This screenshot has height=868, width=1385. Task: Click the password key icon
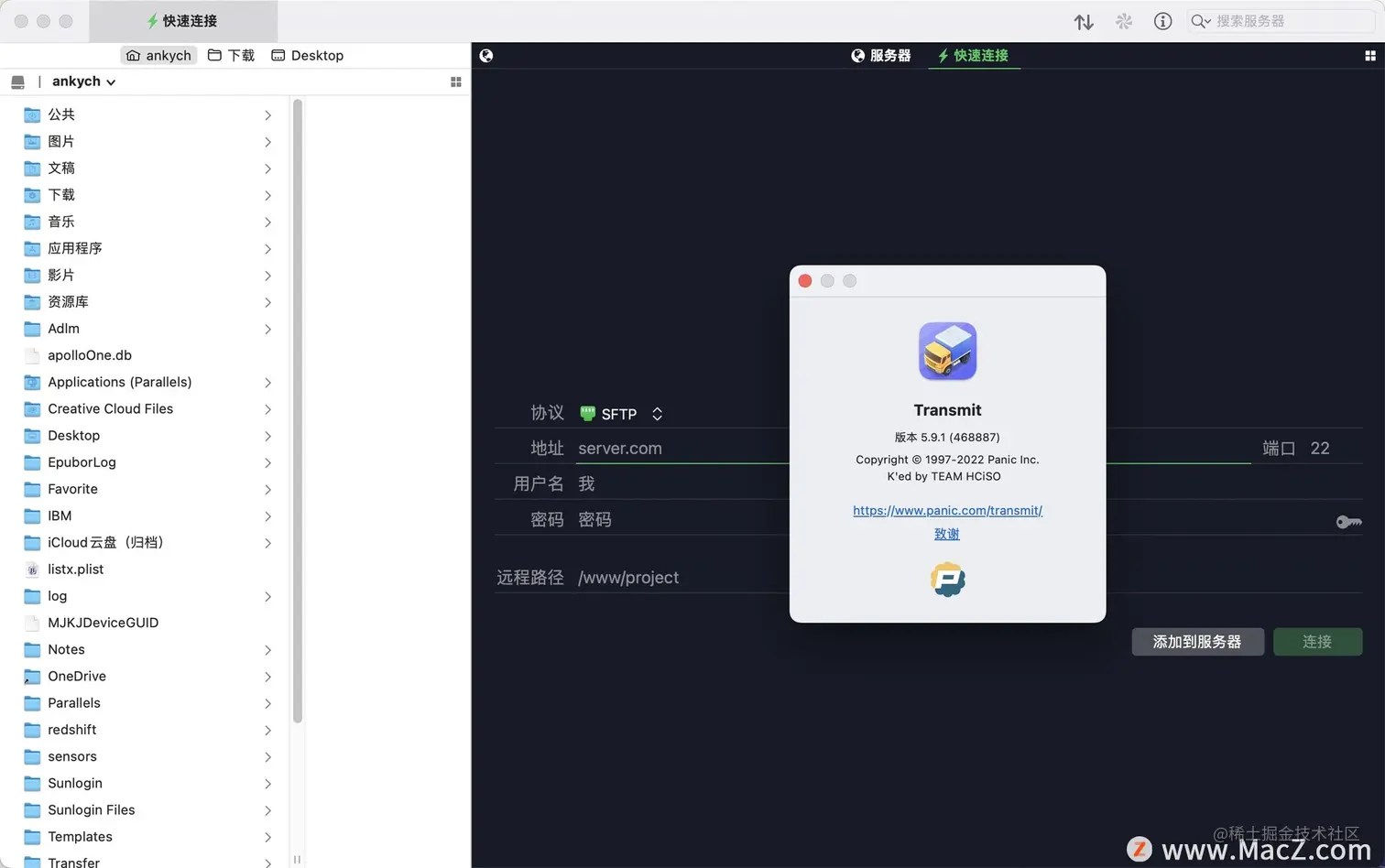click(x=1348, y=522)
